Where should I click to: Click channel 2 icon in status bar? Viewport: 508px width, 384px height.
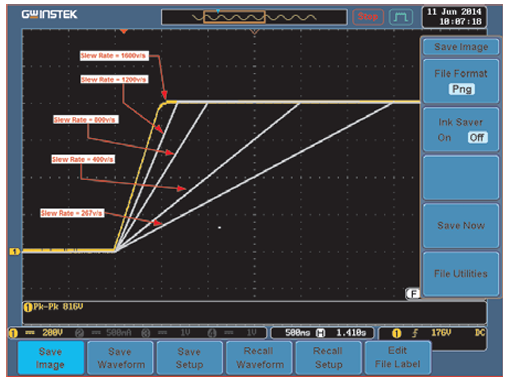(x=79, y=333)
